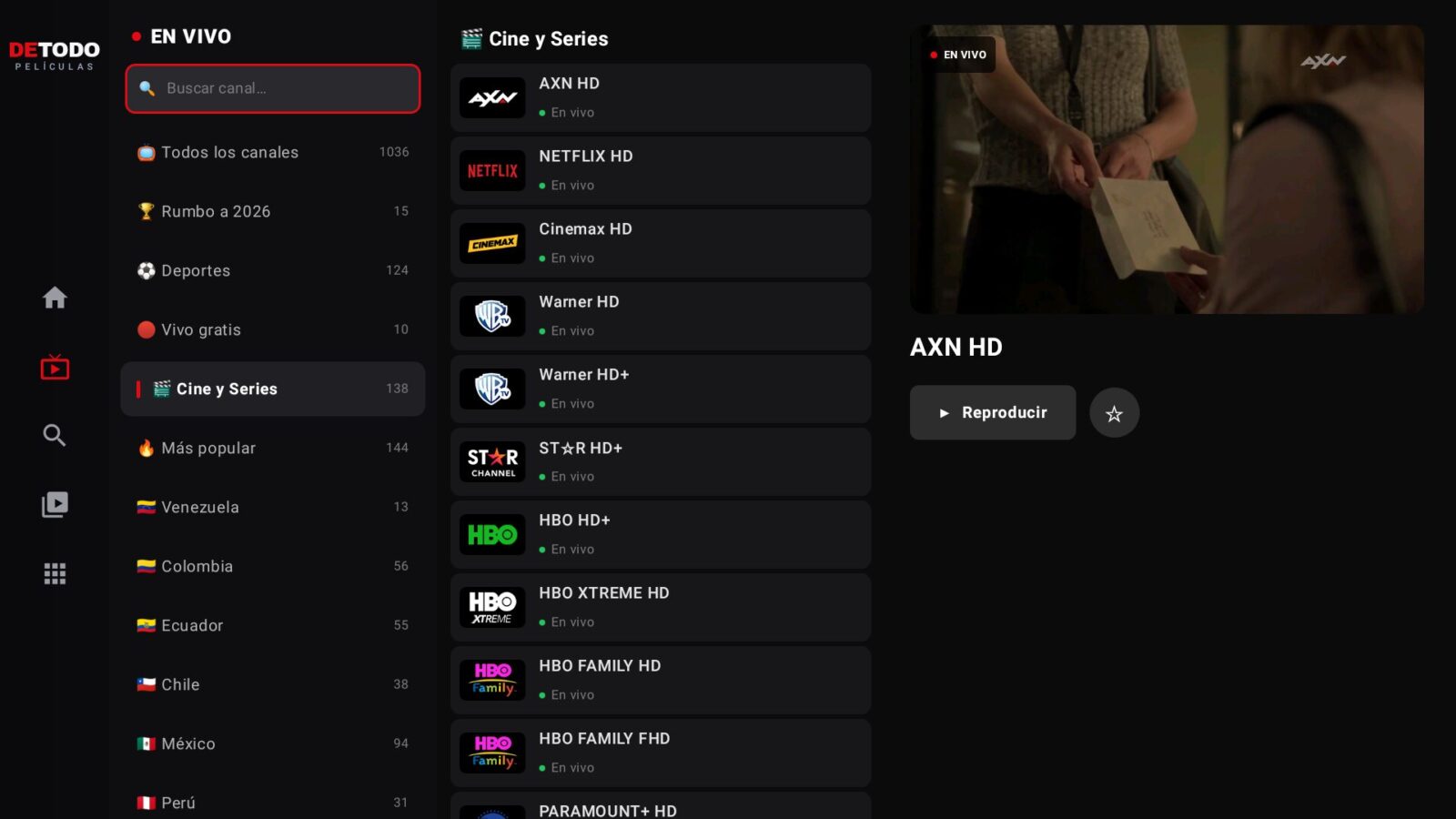Select the HBO HD+ channel name
The width and height of the screenshot is (1456, 819).
[x=574, y=521]
